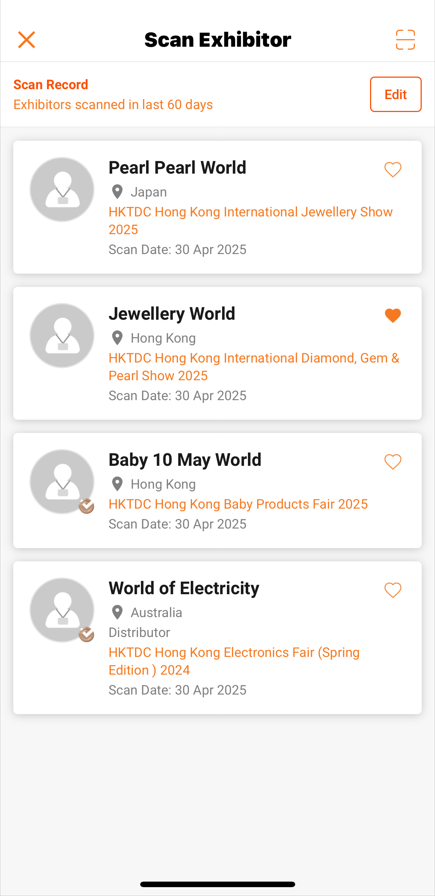This screenshot has width=435, height=896.
Task: Open Electronics Fair Spring Edition 2024 link
Action: (234, 661)
